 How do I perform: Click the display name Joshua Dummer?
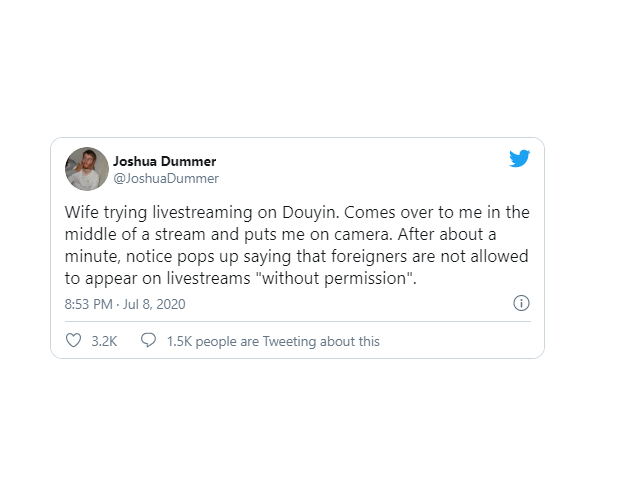[x=164, y=161]
